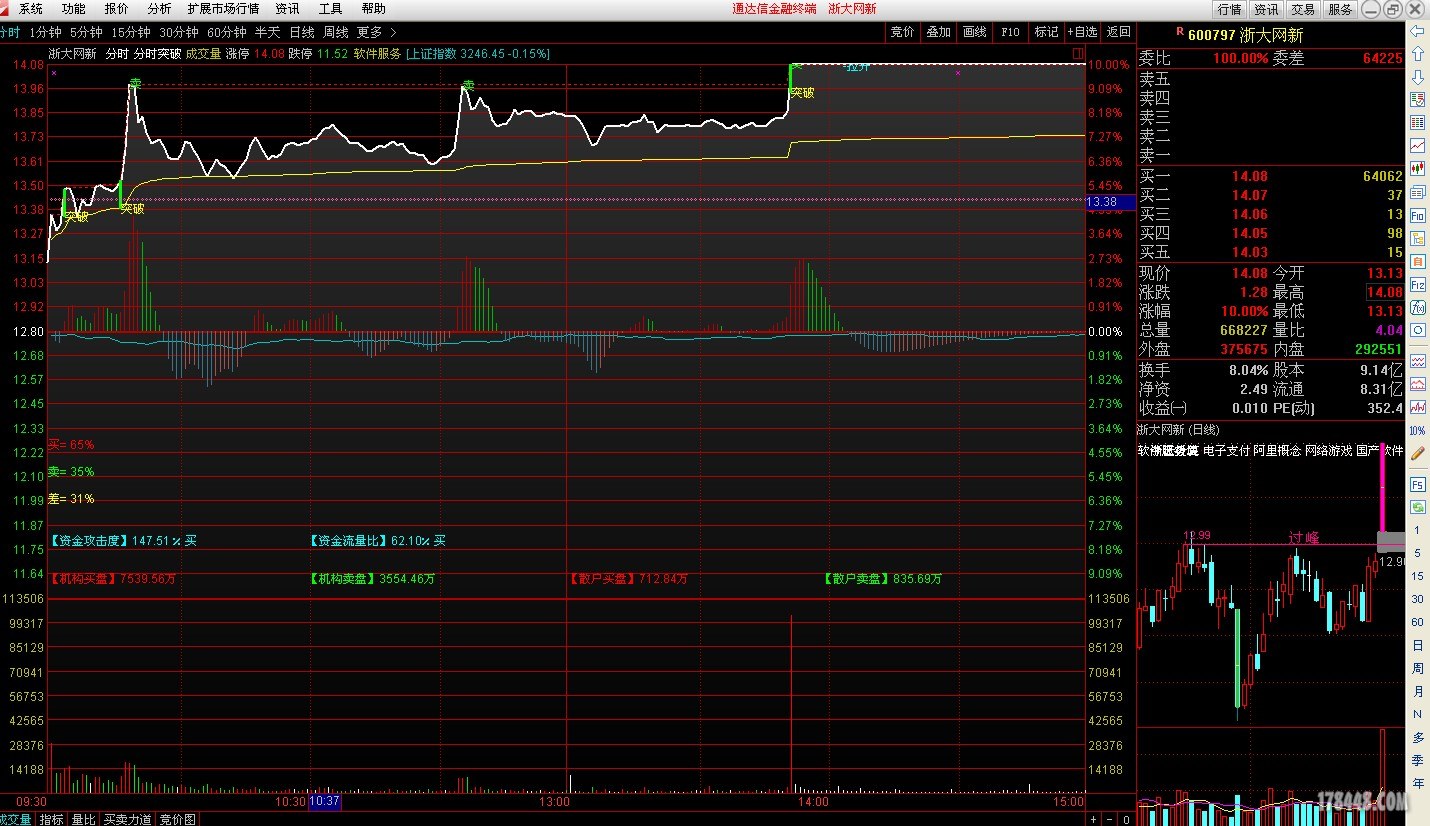Viewport: 1430px width, 826px height.
Task: Click the up arrow icon in right sidebar
Action: pos(1417,56)
